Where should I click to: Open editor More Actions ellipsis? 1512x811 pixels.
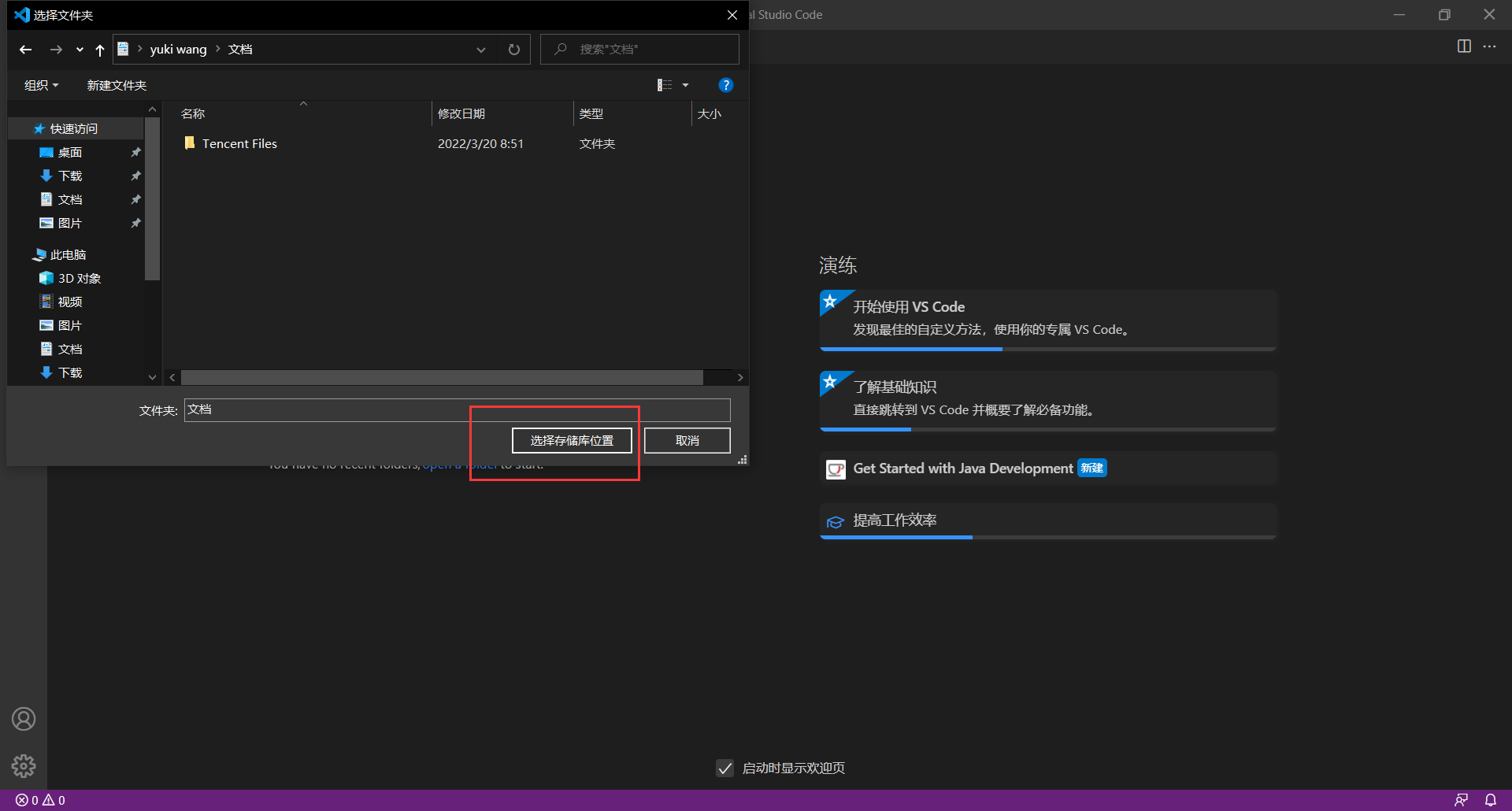[x=1489, y=46]
